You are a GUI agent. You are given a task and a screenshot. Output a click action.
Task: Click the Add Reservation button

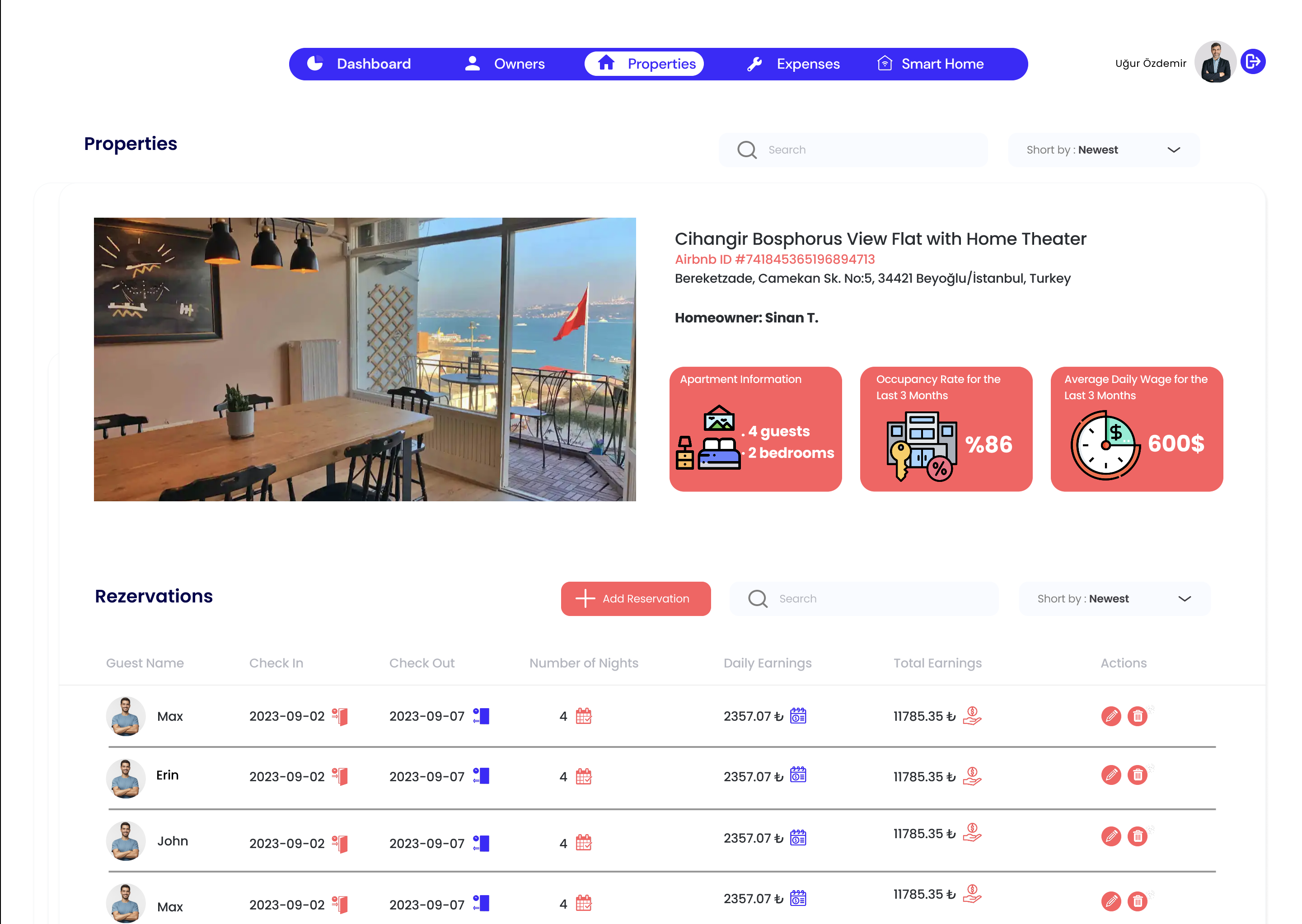click(x=636, y=598)
